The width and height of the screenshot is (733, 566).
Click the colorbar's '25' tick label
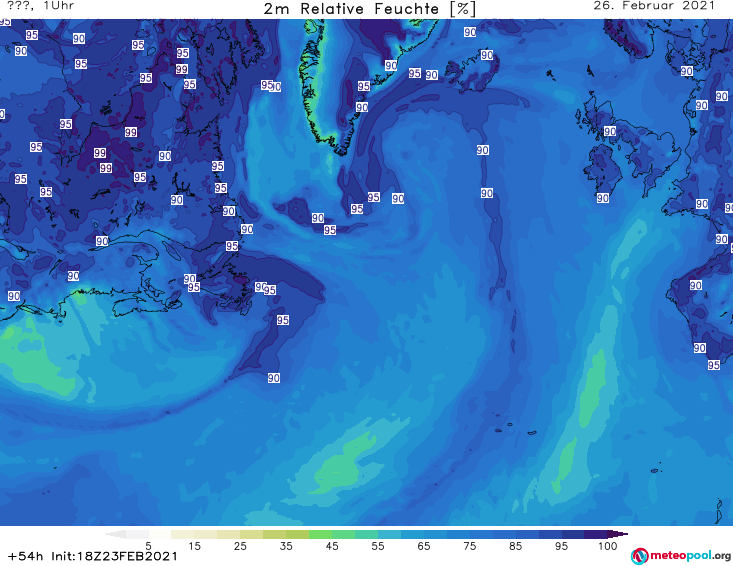point(240,546)
